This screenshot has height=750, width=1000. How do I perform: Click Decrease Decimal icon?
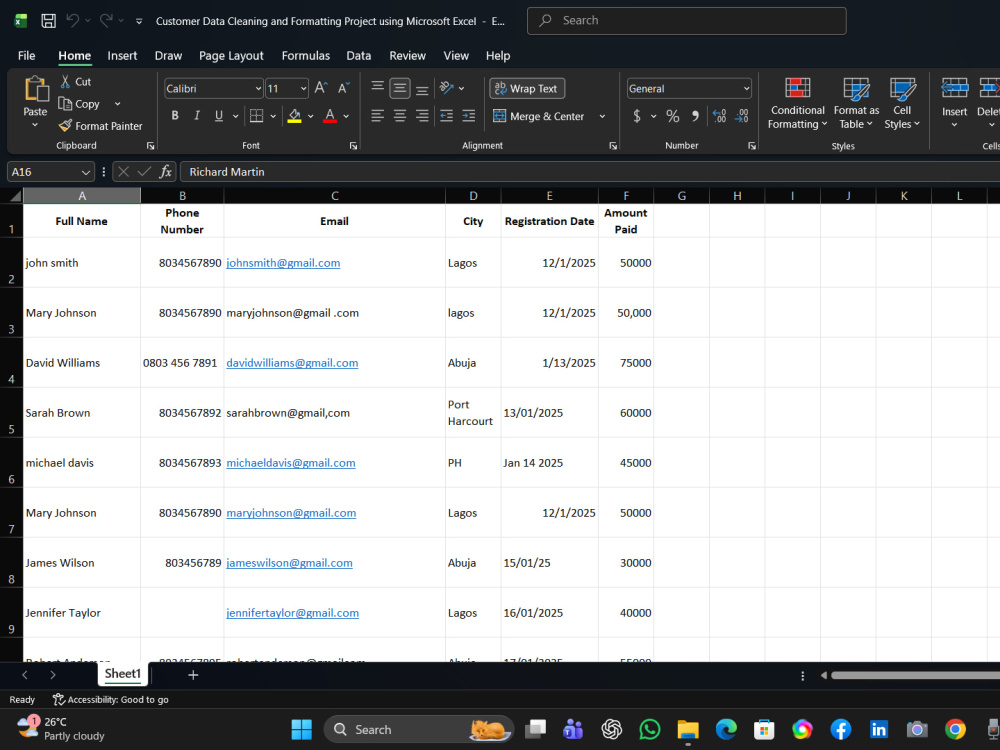tap(742, 116)
